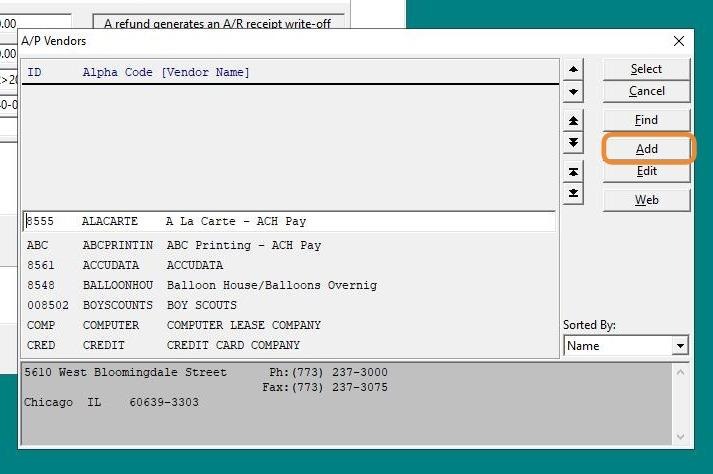Screen dimensions: 713x474
Task: Click the Alpha Code [Vendor Name] column header
Action: (166, 72)
